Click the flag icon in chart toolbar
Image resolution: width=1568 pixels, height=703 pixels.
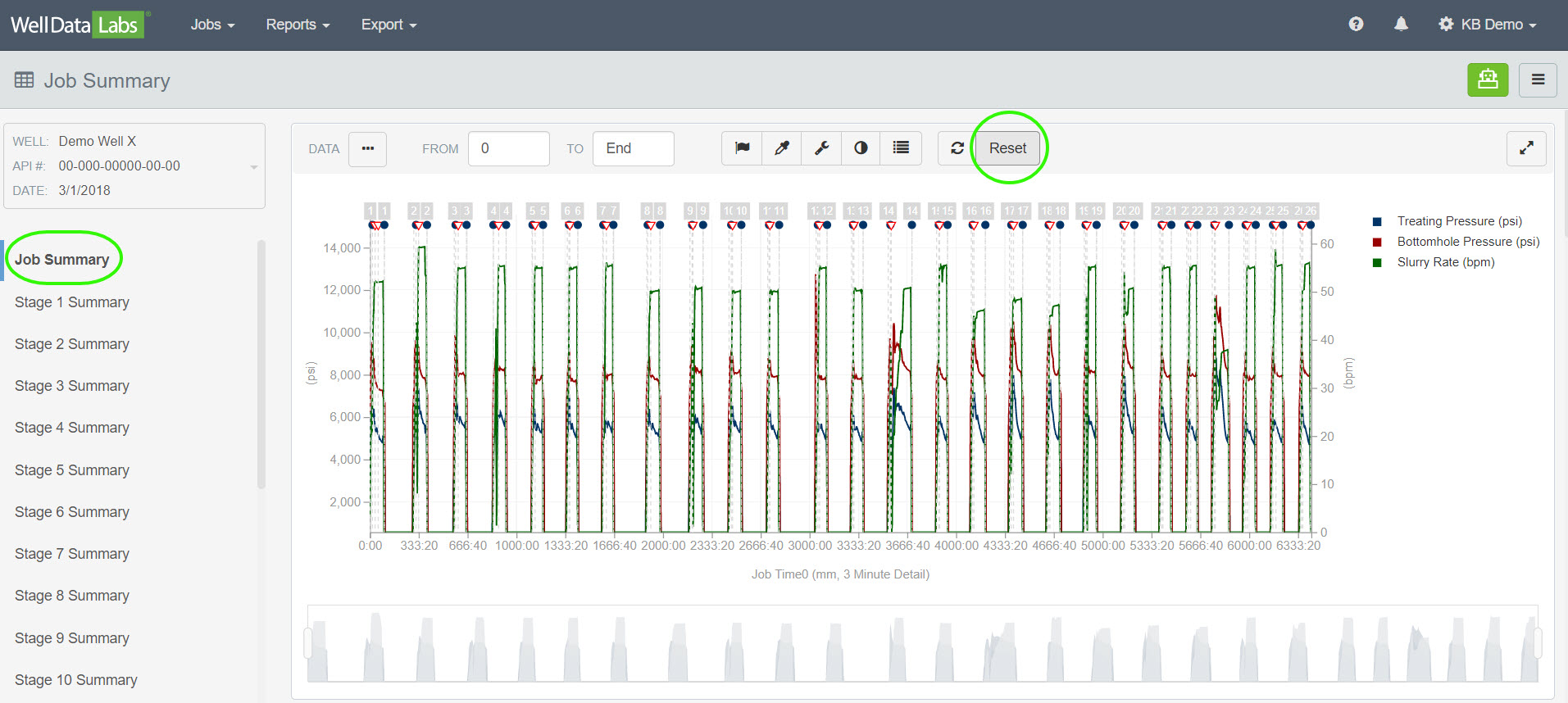coord(742,148)
